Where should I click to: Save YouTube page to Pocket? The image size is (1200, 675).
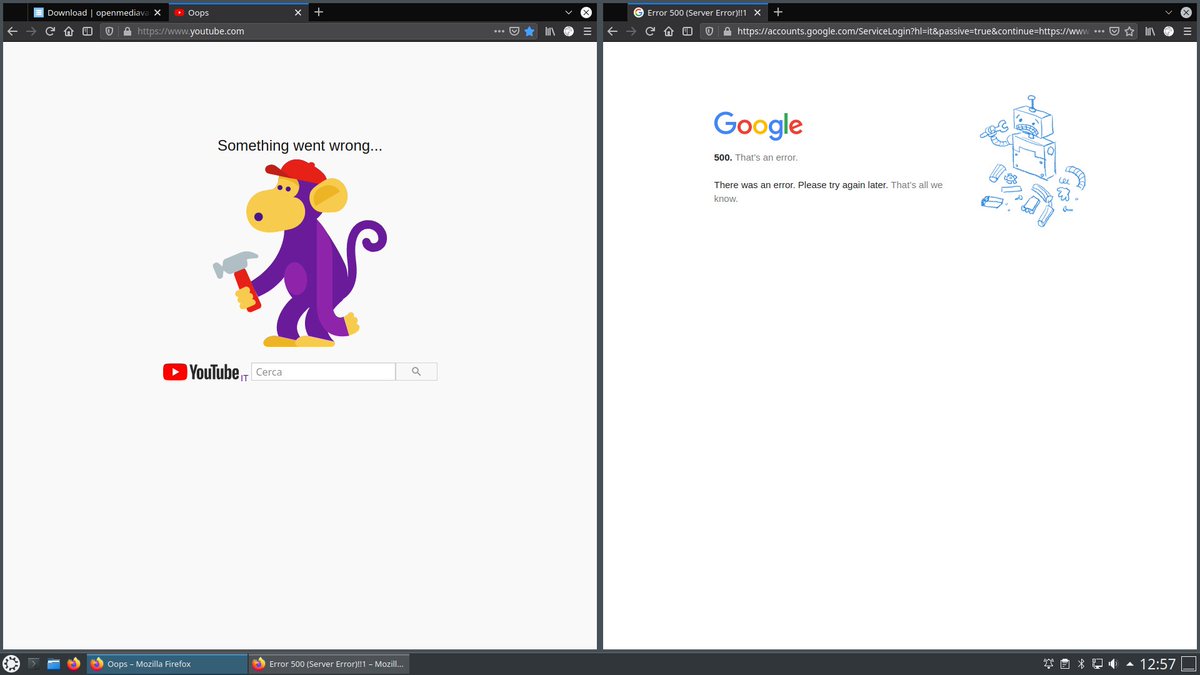pos(514,31)
